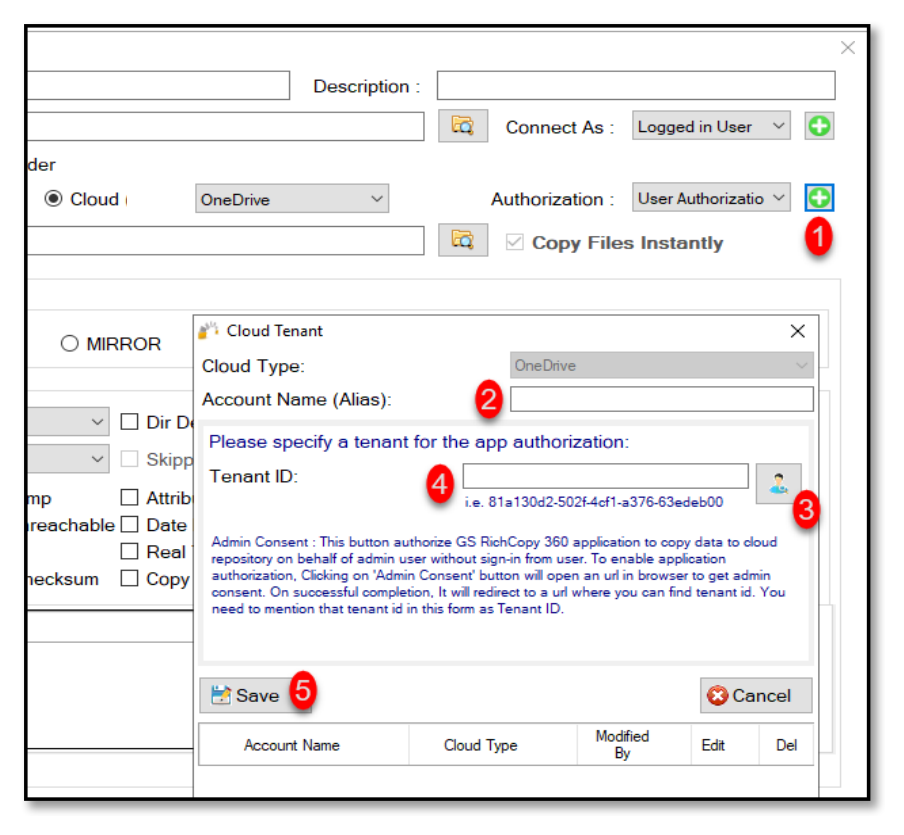Open the Authorization dropdown

711,198
